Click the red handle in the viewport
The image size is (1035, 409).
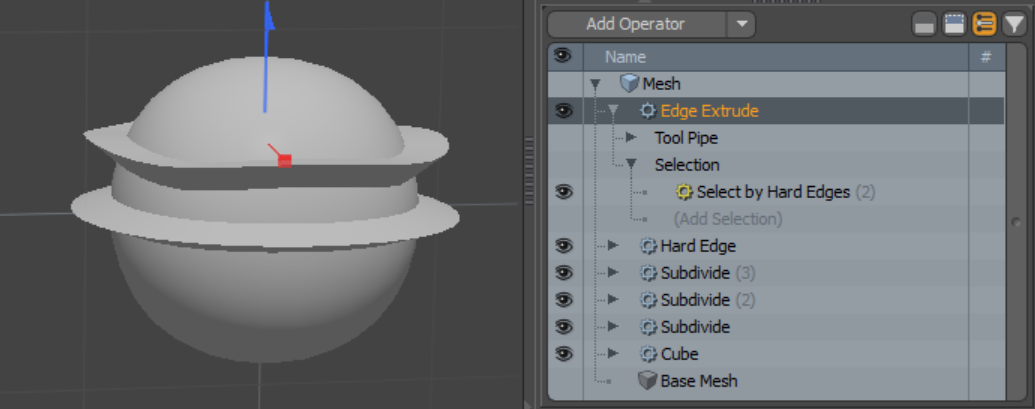tap(284, 160)
